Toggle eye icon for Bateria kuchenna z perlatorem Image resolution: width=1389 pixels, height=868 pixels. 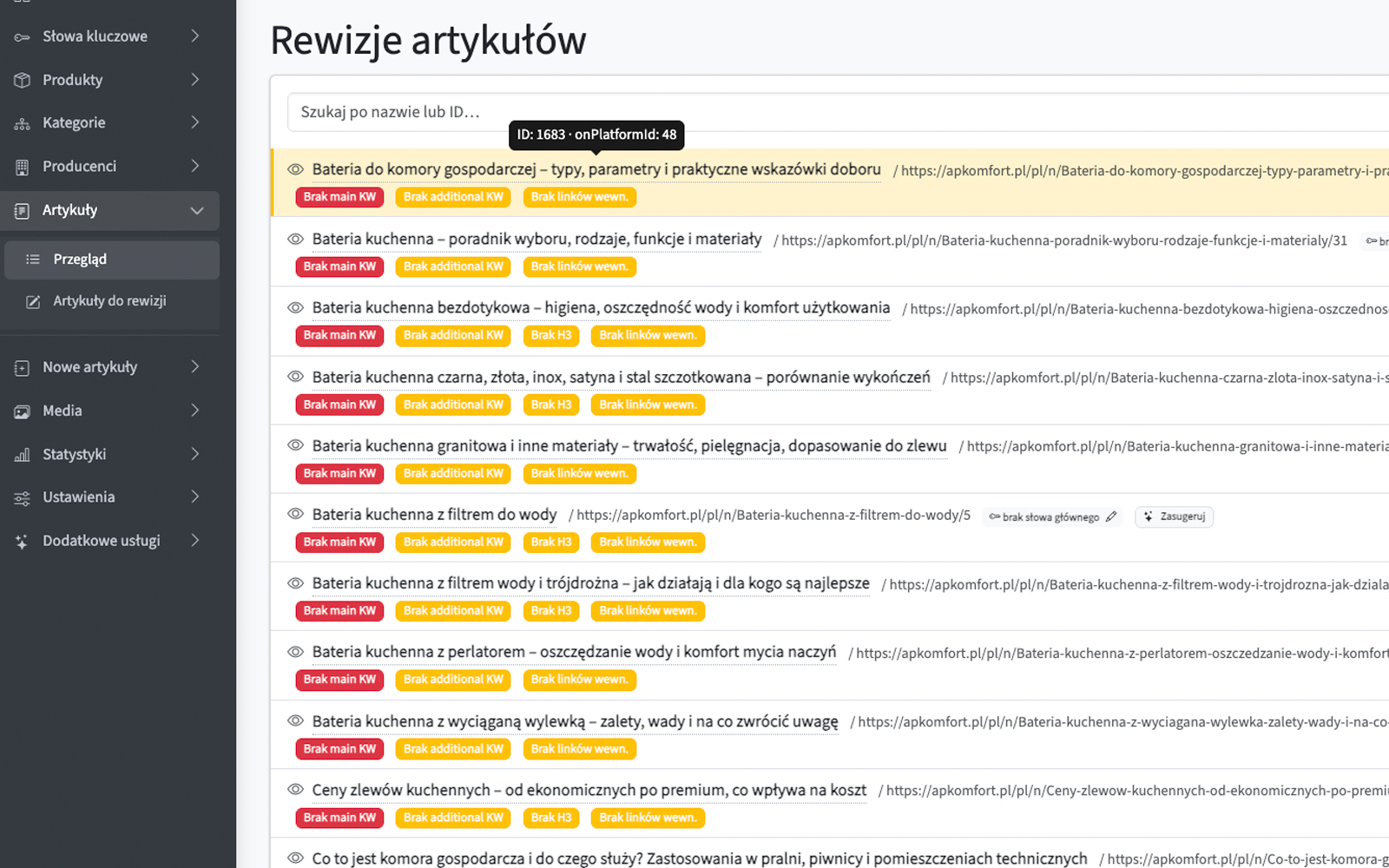pos(295,652)
